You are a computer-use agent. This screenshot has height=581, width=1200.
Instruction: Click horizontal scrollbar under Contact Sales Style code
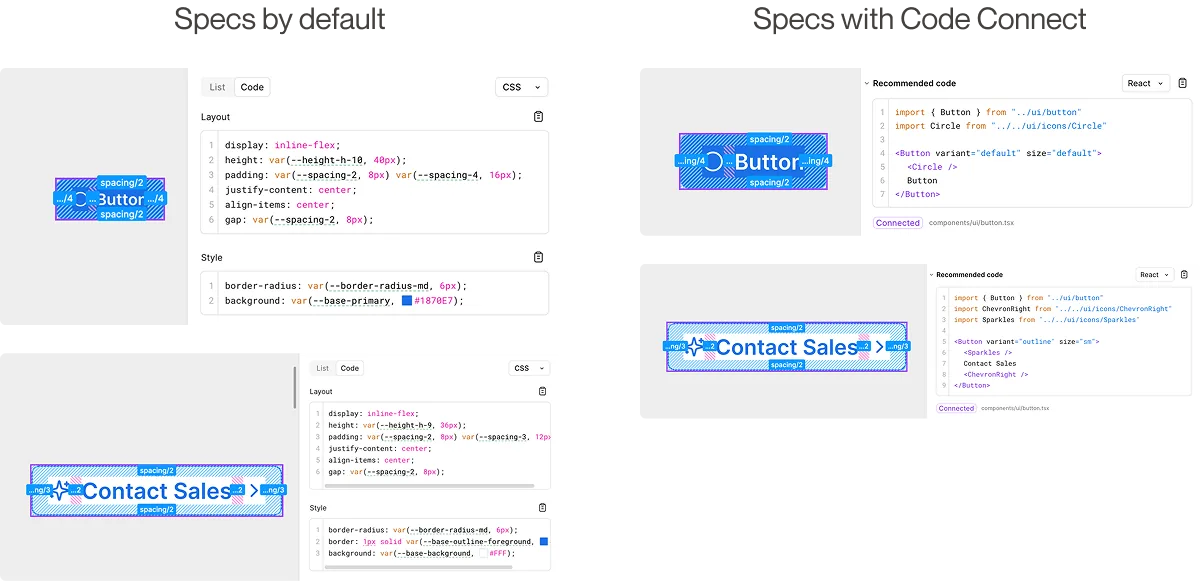(x=419, y=566)
